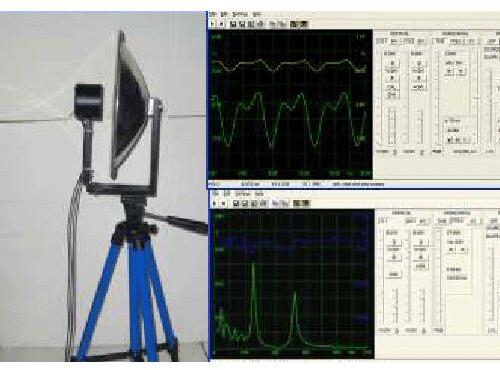The image size is (500, 370).
Task: Click the second save-disk icon in lower toolbar
Action: [245, 203]
